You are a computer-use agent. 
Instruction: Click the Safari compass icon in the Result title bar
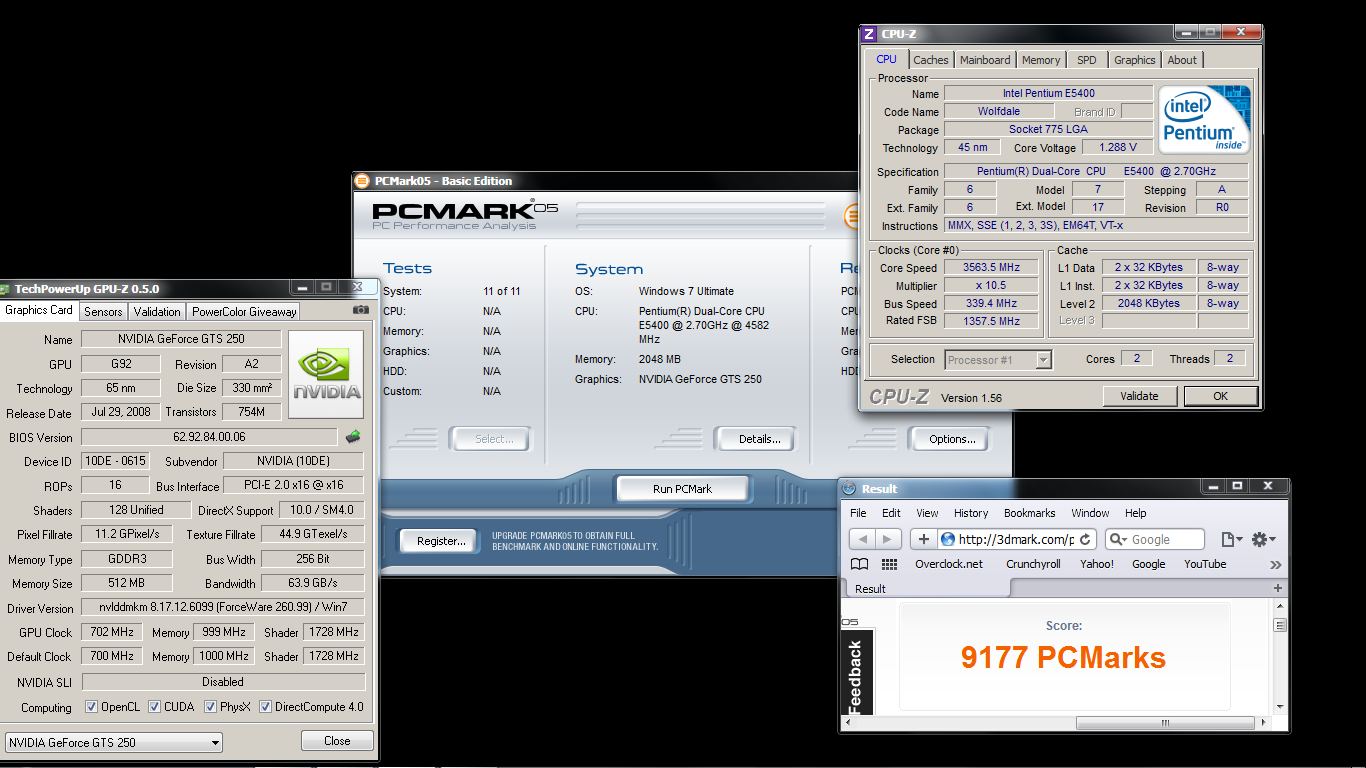click(x=850, y=488)
